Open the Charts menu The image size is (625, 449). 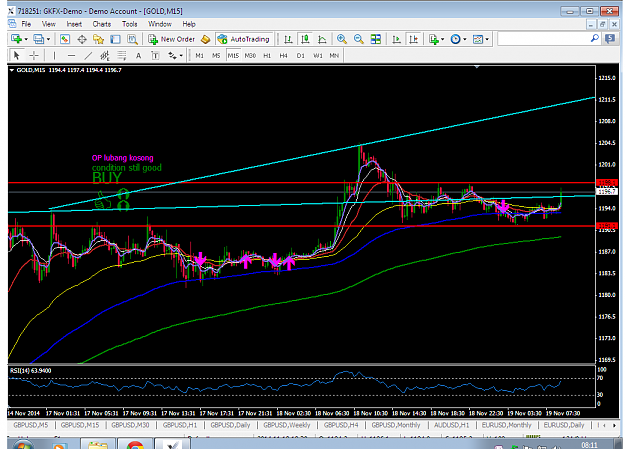point(102,24)
